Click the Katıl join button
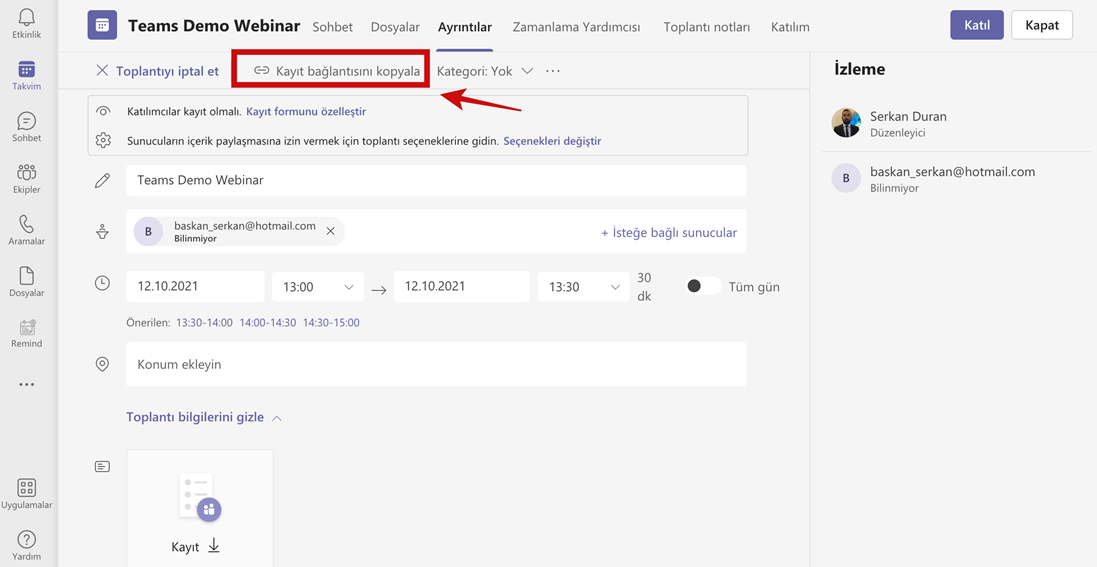Viewport: 1097px width, 567px height. point(977,24)
